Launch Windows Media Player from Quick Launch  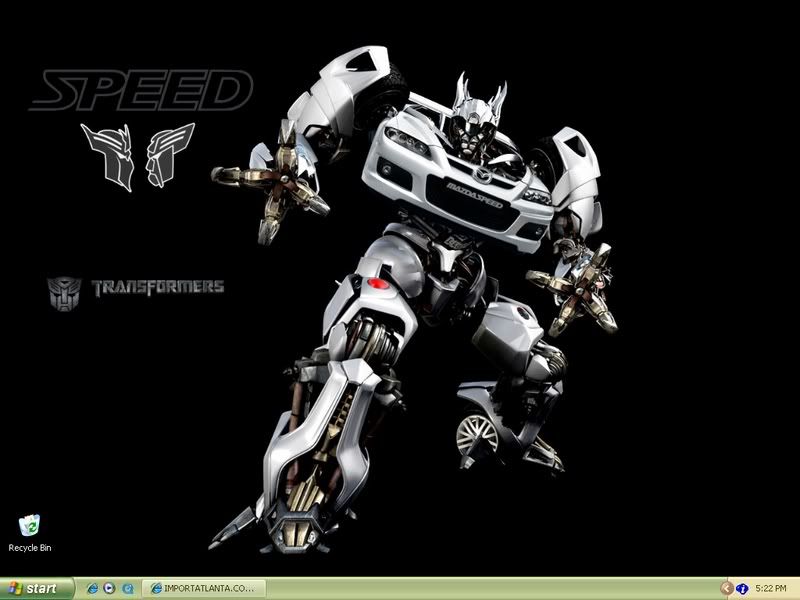(110, 588)
